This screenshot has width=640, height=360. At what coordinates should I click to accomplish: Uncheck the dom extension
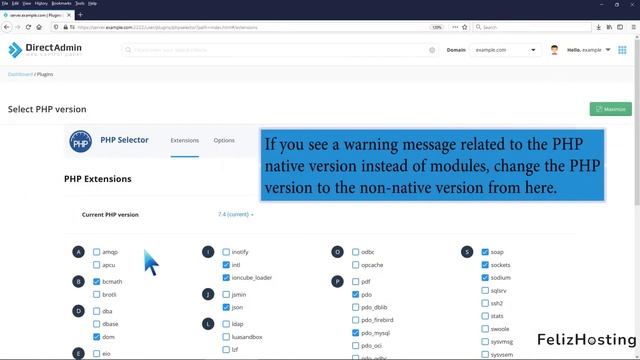(96, 337)
